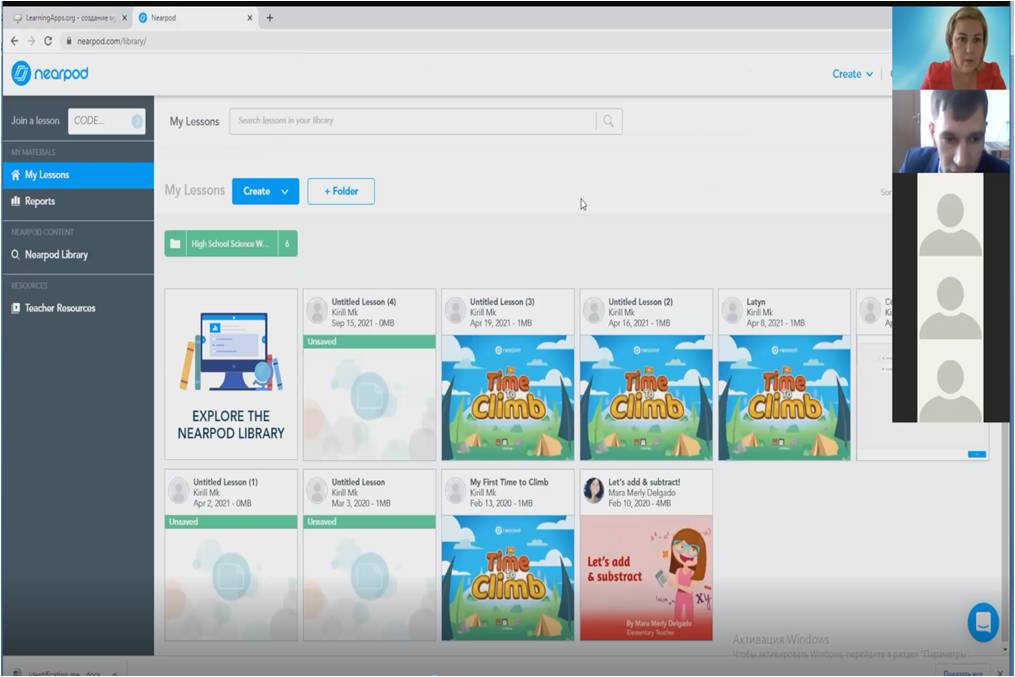Click author avatar on Untitled Lesson (4)

317,311
